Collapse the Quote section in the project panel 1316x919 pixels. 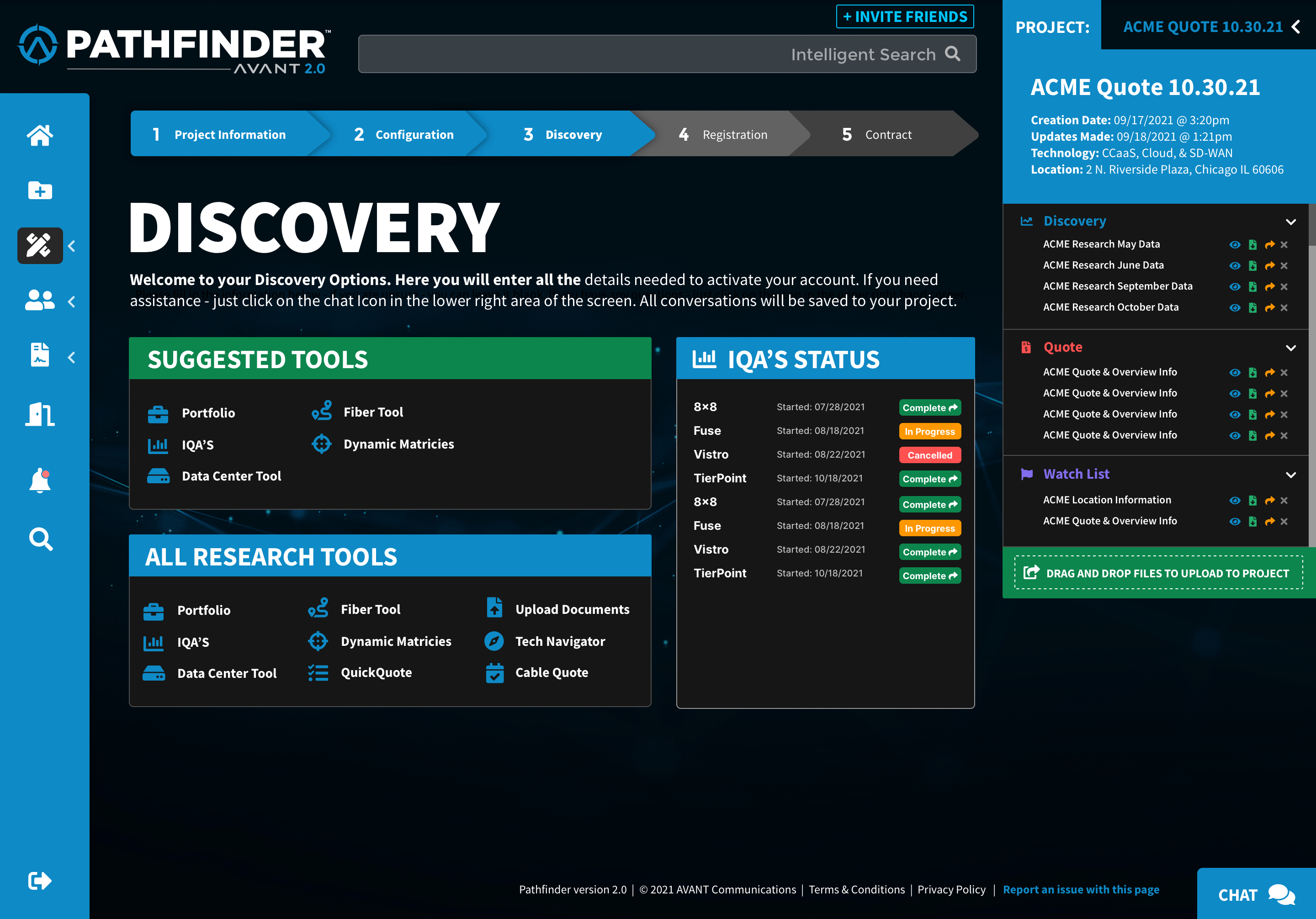point(1291,348)
